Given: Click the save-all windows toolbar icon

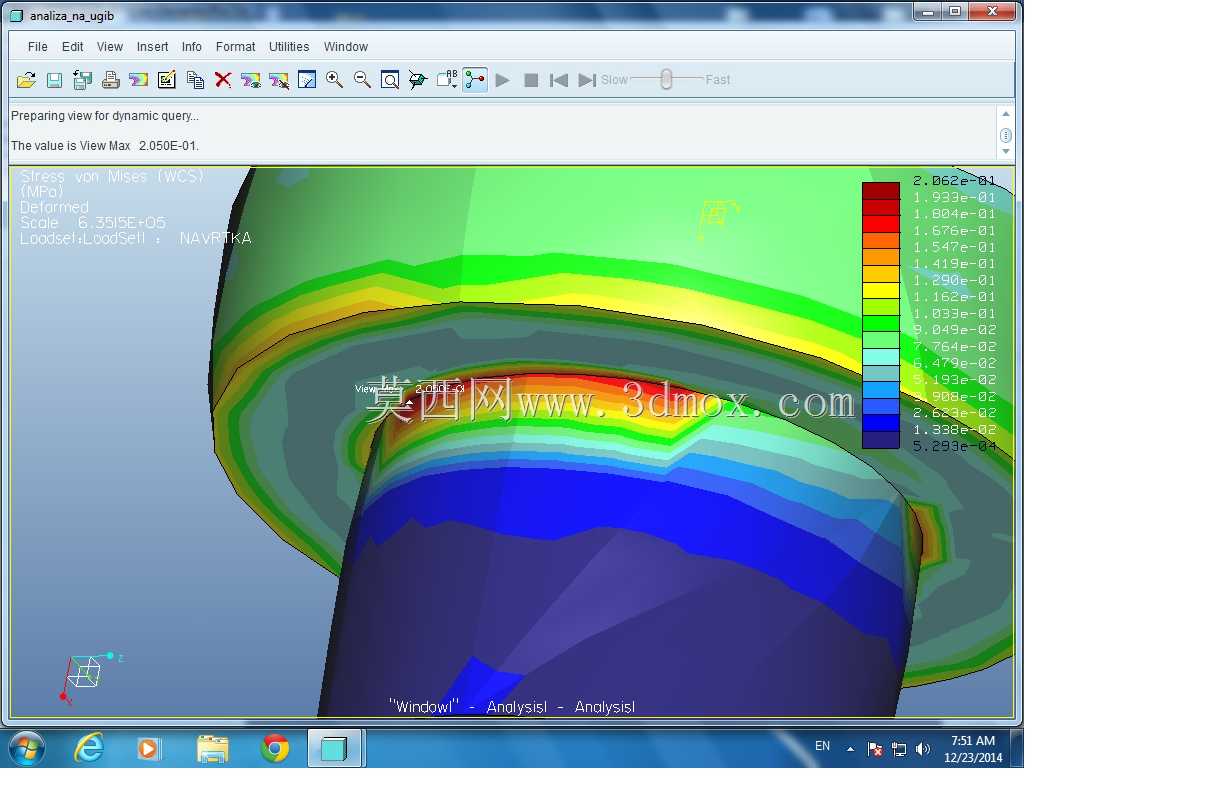Looking at the screenshot, I should click(82, 80).
